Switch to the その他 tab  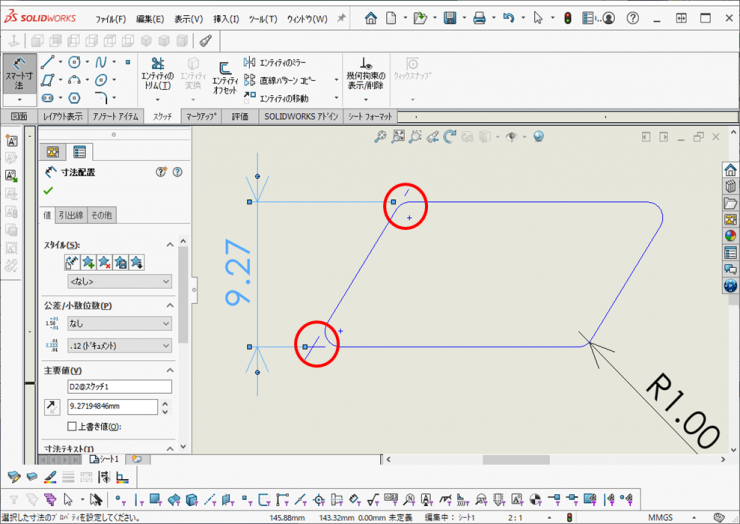tap(101, 215)
